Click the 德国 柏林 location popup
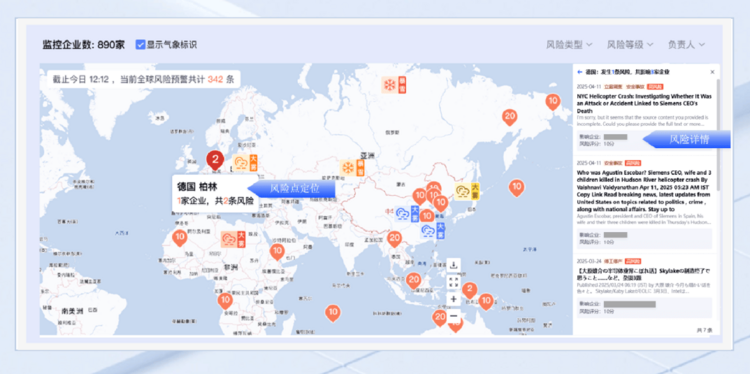The height and width of the screenshot is (374, 750). pos(215,194)
